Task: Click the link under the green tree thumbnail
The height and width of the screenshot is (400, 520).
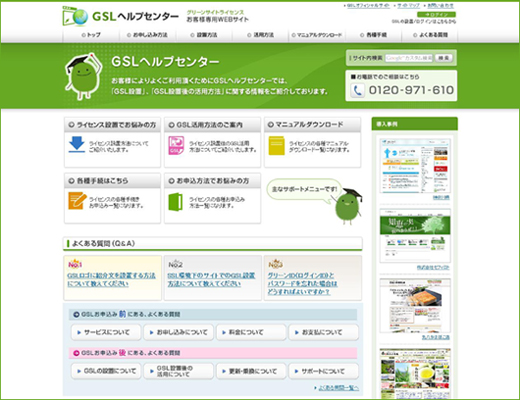Action: click(433, 267)
